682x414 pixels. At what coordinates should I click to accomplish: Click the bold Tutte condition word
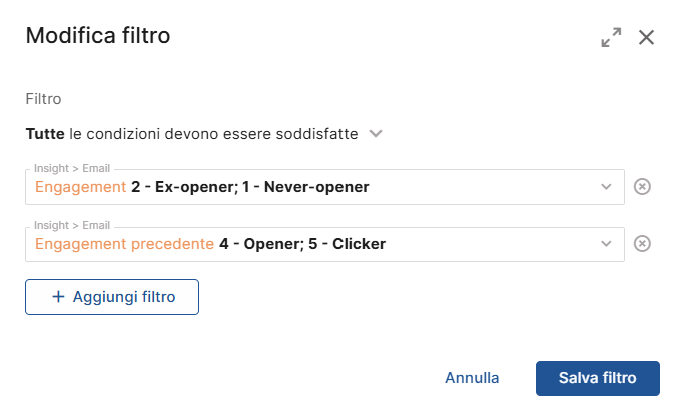pos(45,134)
